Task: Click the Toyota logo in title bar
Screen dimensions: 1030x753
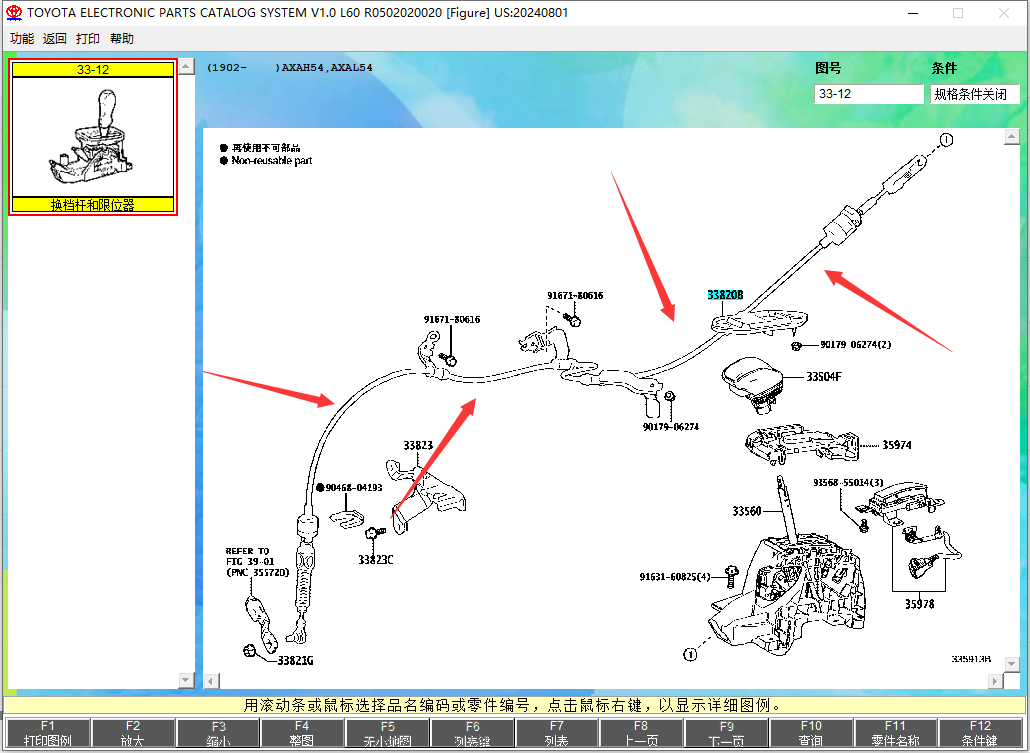Action: coord(14,12)
